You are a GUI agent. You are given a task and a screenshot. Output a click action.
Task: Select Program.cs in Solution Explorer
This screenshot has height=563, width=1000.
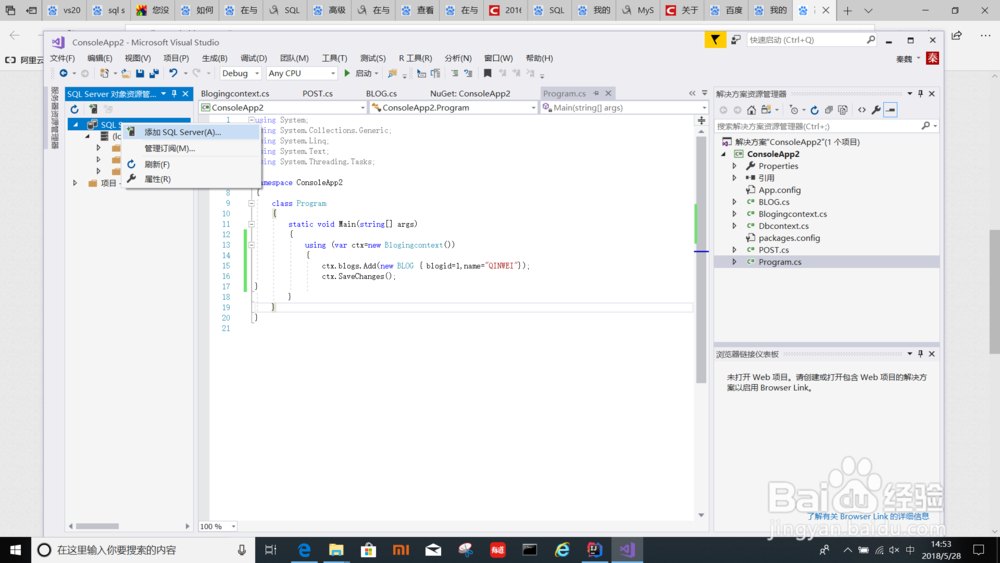pyautogui.click(x=780, y=262)
